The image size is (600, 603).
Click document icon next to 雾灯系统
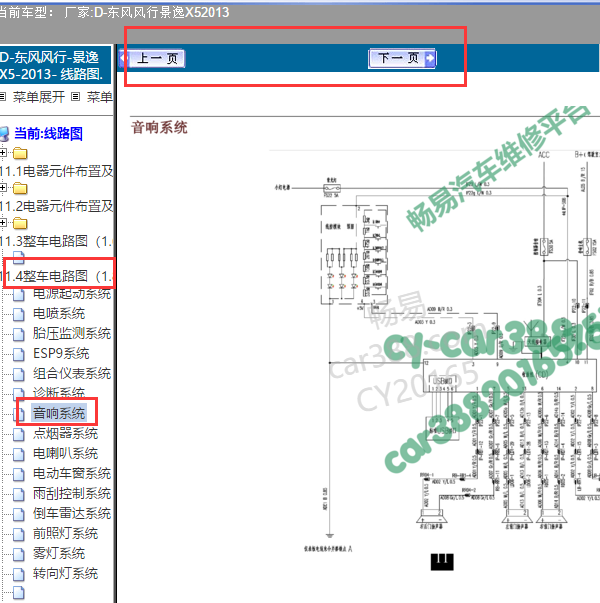pyautogui.click(x=18, y=554)
